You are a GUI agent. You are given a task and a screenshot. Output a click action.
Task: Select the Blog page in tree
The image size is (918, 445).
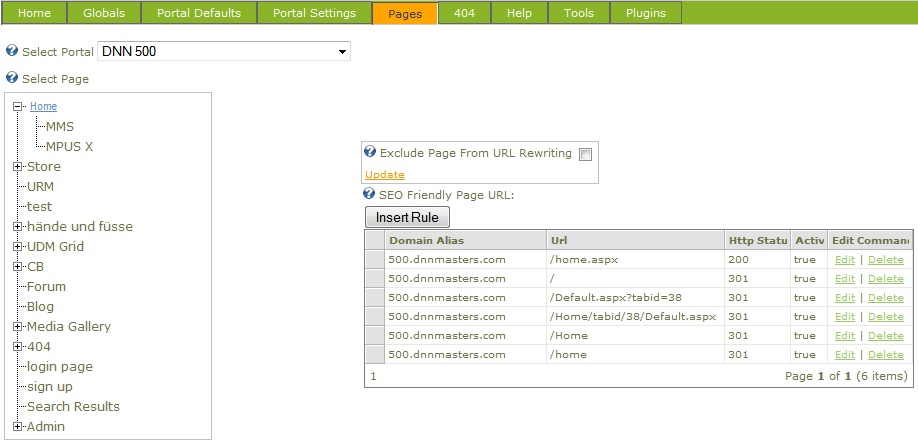point(40,307)
